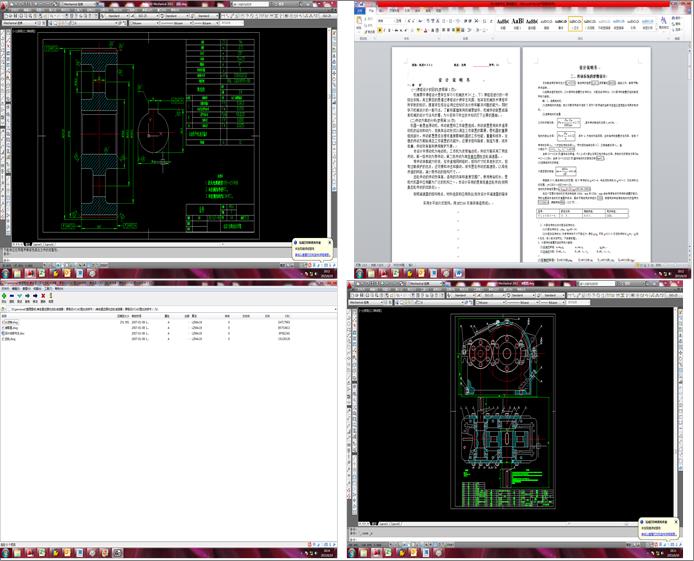Expand the 7-Zip address bar dropdown arrow
Screen dimensions: 694x561
[x=334, y=309]
